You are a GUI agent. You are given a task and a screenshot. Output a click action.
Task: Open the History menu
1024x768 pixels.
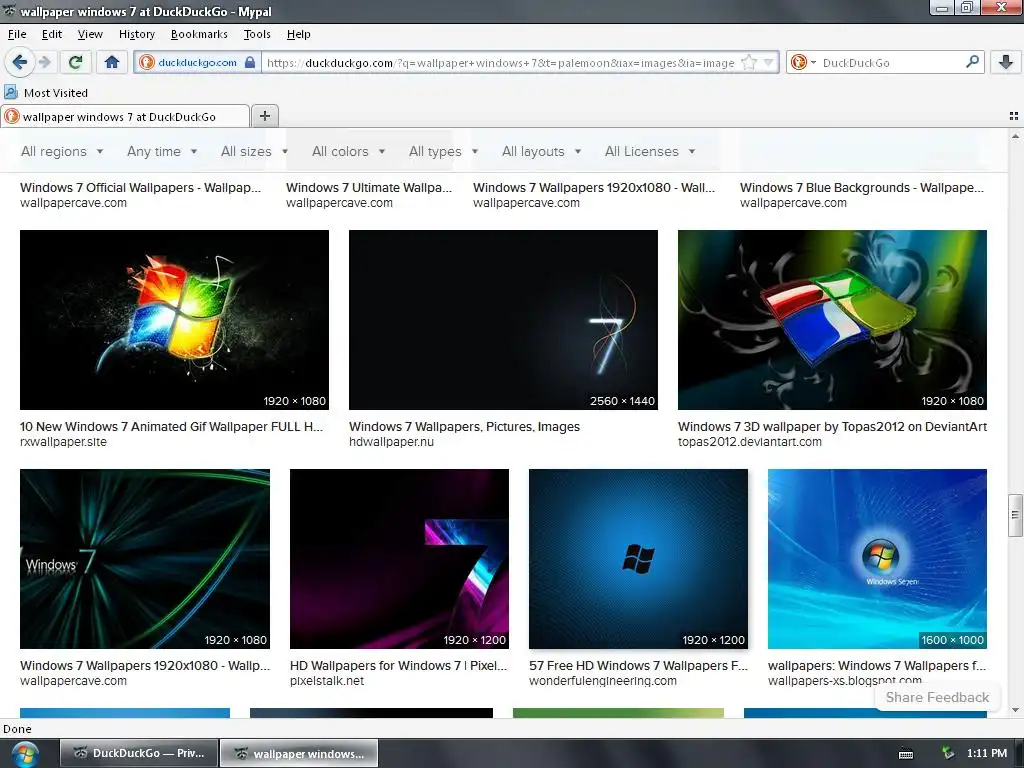click(136, 34)
